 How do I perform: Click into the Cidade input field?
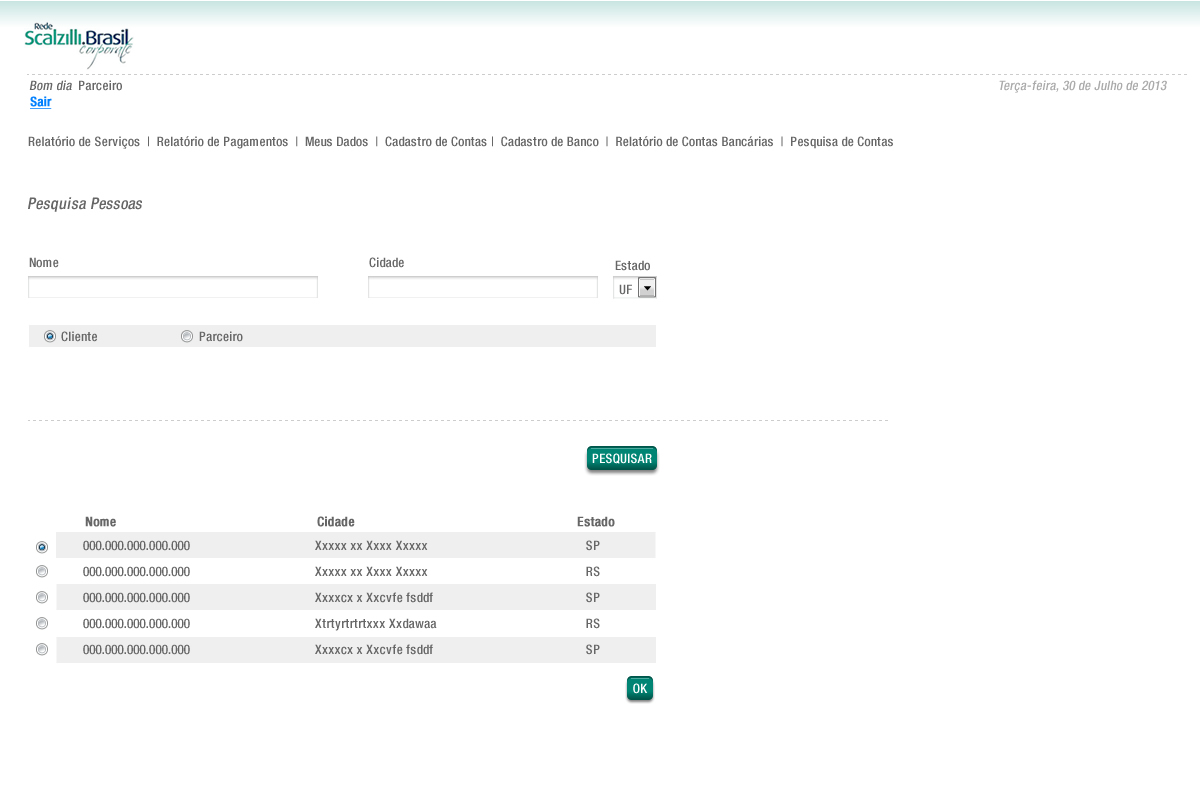(x=482, y=288)
